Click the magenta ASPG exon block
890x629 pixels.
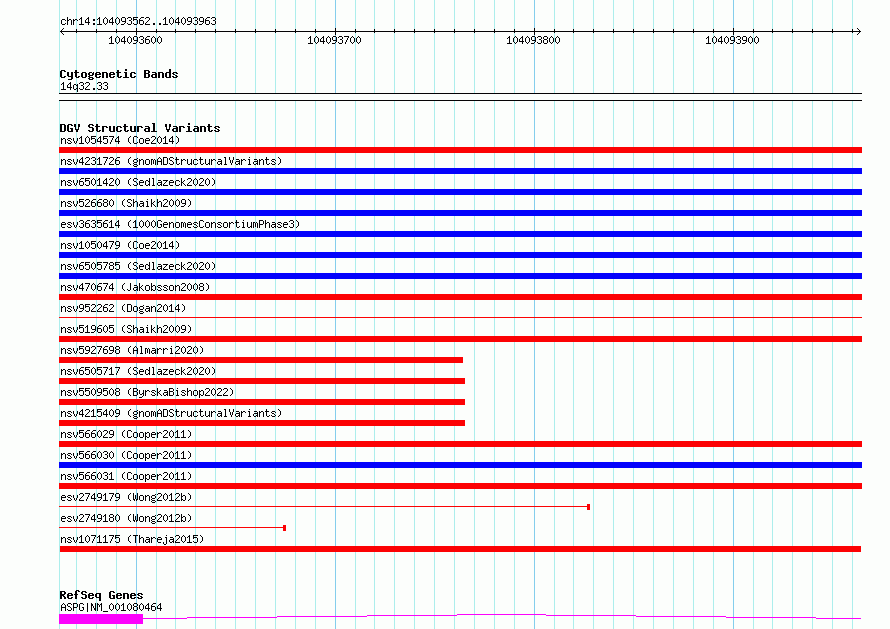(101, 619)
